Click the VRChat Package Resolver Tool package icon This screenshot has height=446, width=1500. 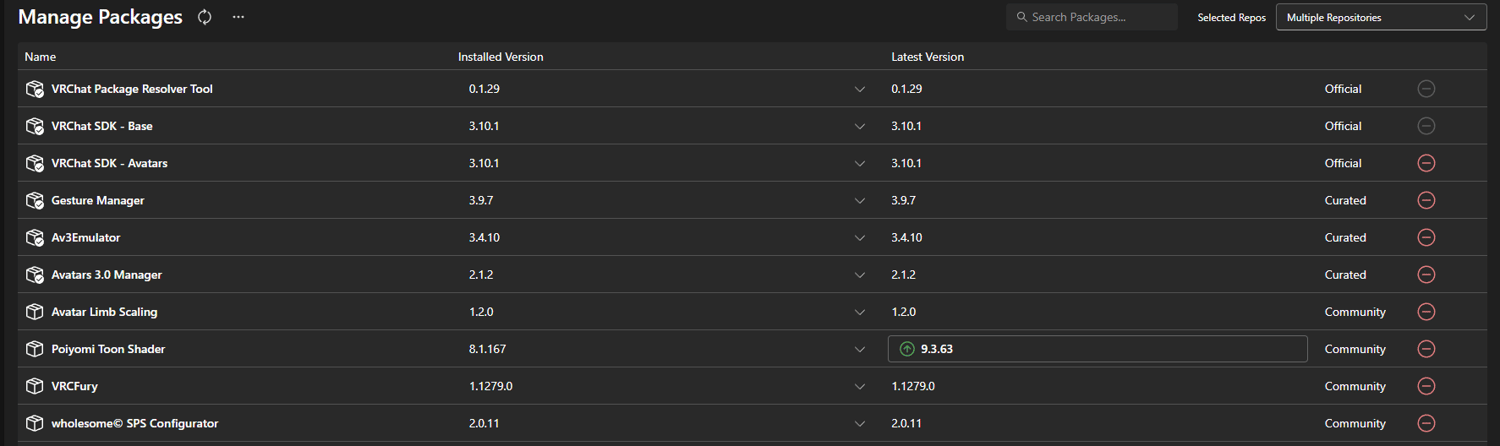[x=35, y=89]
